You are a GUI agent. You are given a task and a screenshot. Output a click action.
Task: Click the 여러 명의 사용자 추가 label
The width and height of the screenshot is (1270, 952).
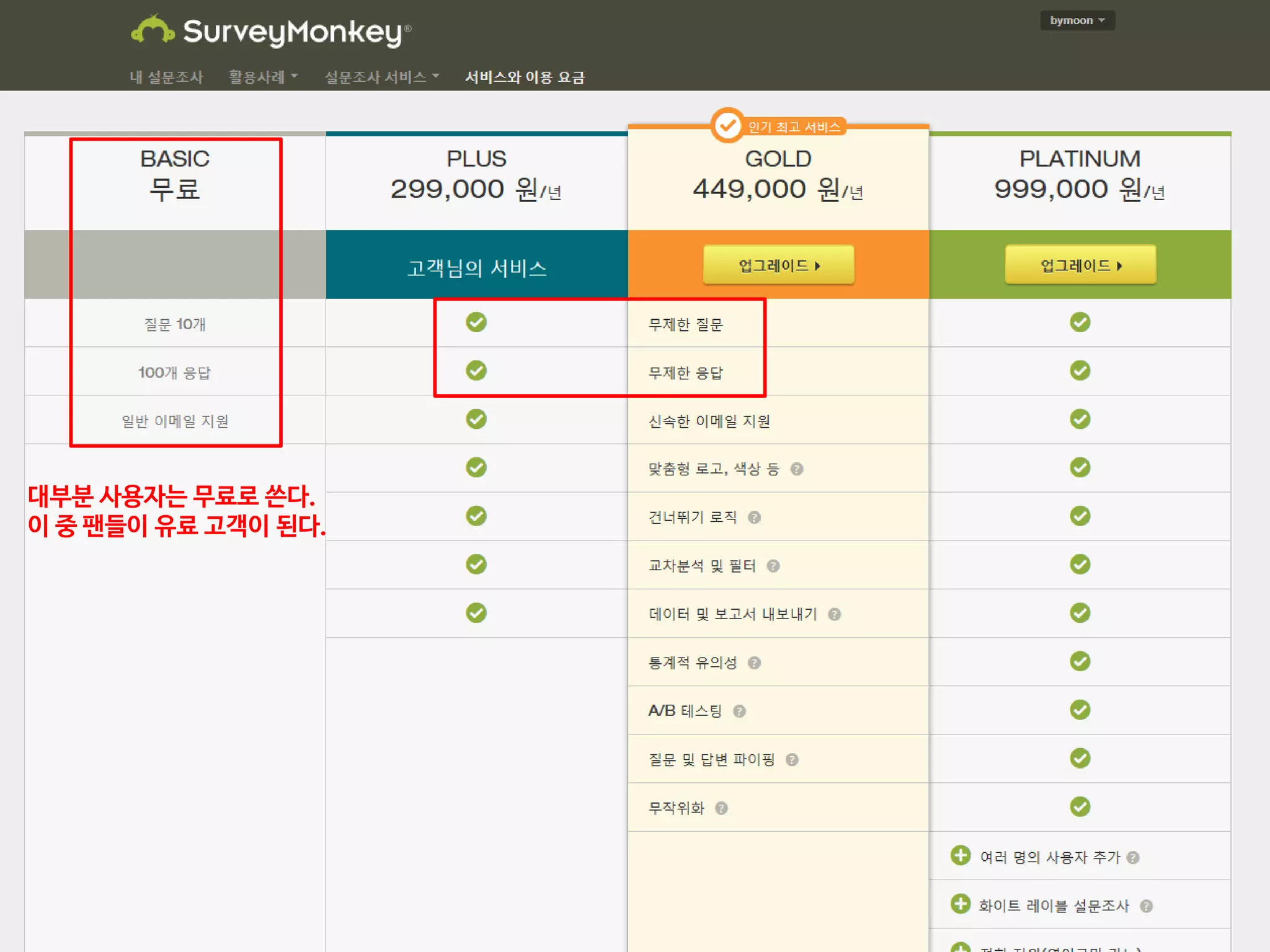pos(1050,858)
